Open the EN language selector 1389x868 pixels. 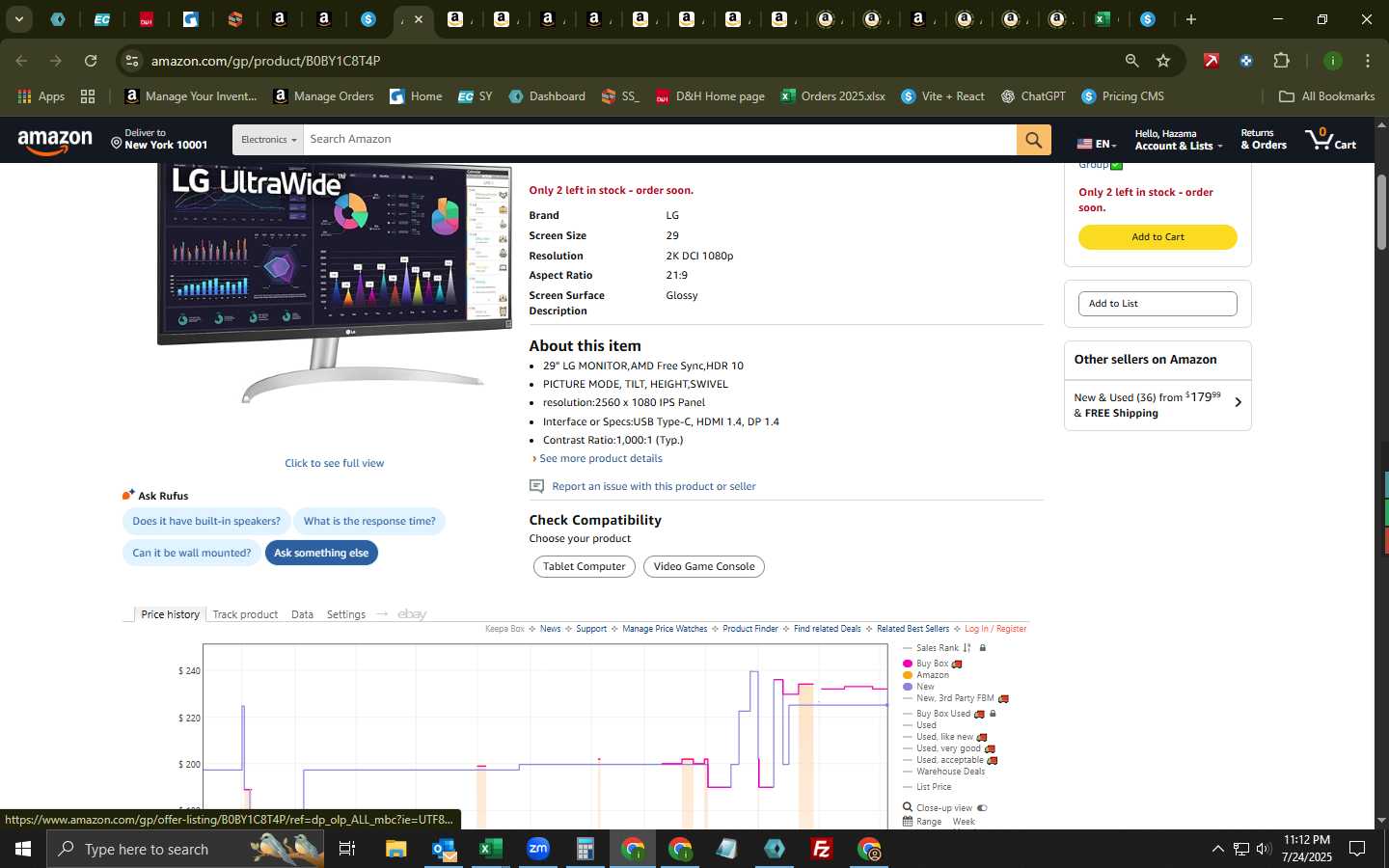[1096, 144]
